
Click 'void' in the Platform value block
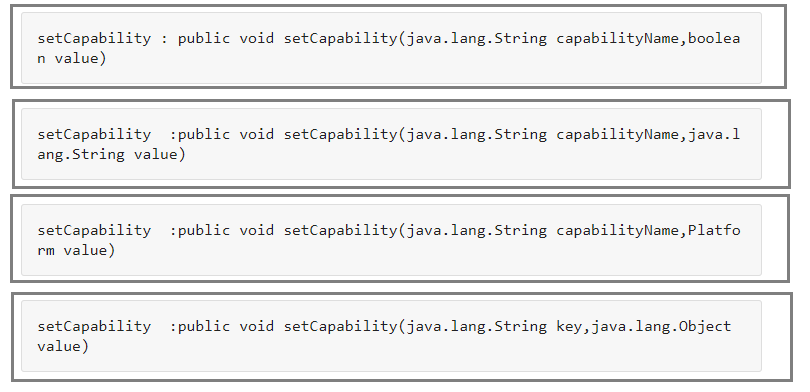coord(257,230)
